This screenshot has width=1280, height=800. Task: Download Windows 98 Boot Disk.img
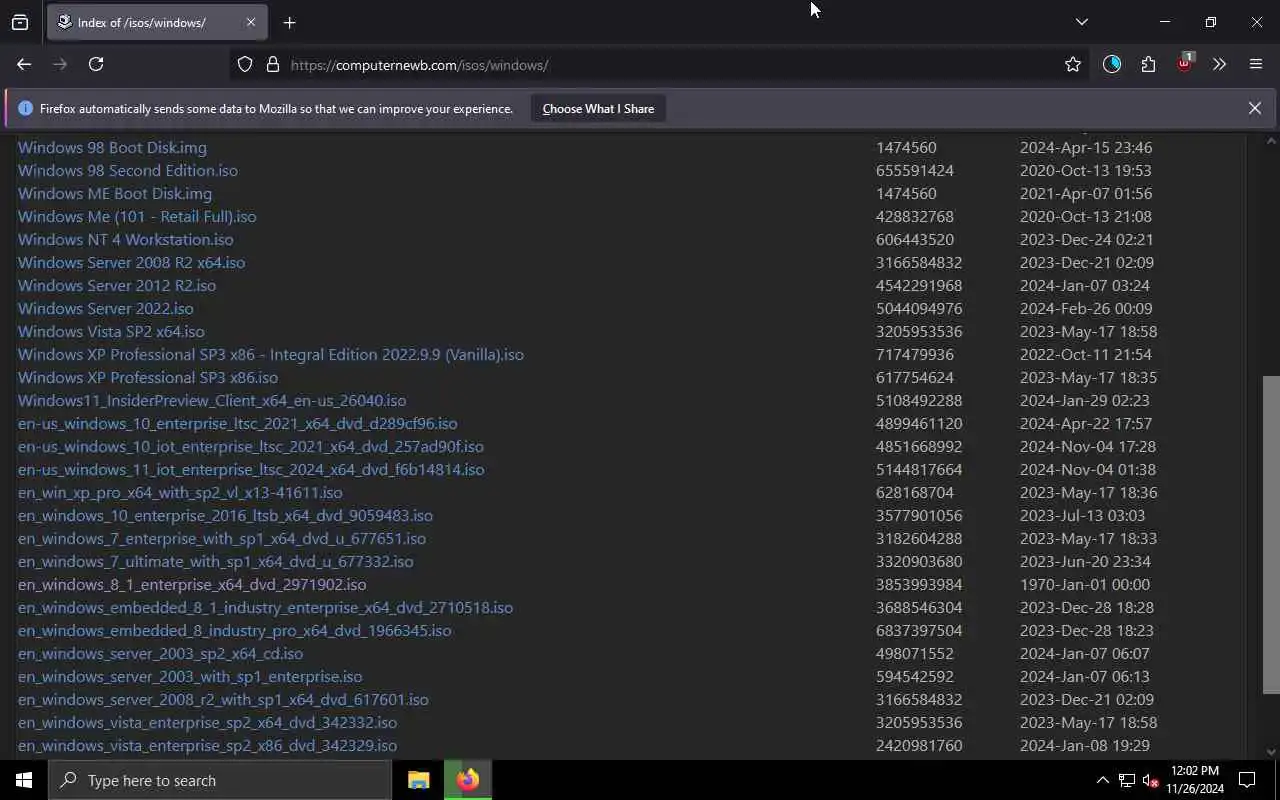pos(112,148)
